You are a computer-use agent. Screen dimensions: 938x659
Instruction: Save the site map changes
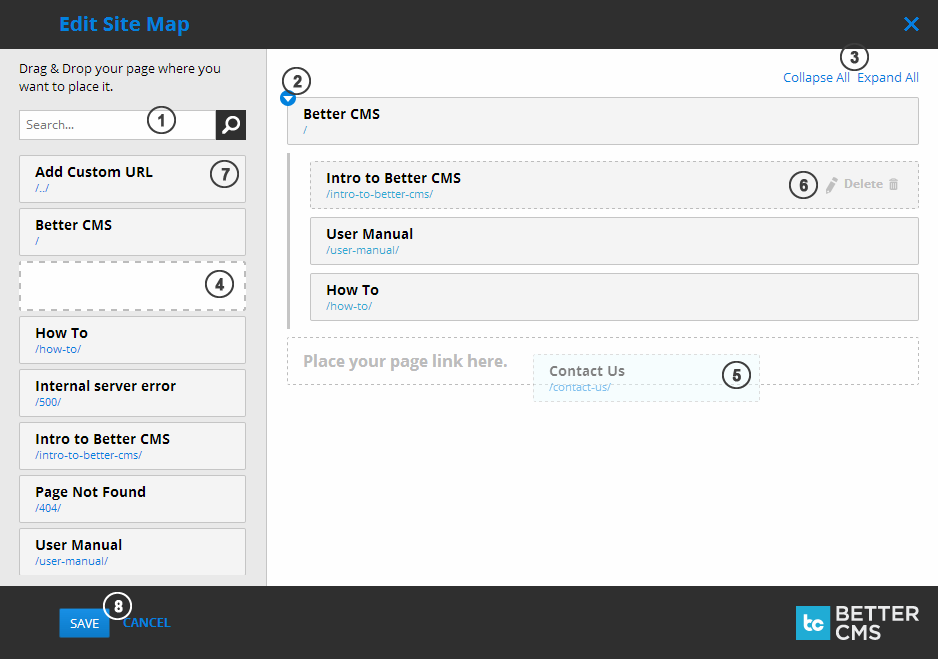[x=84, y=623]
